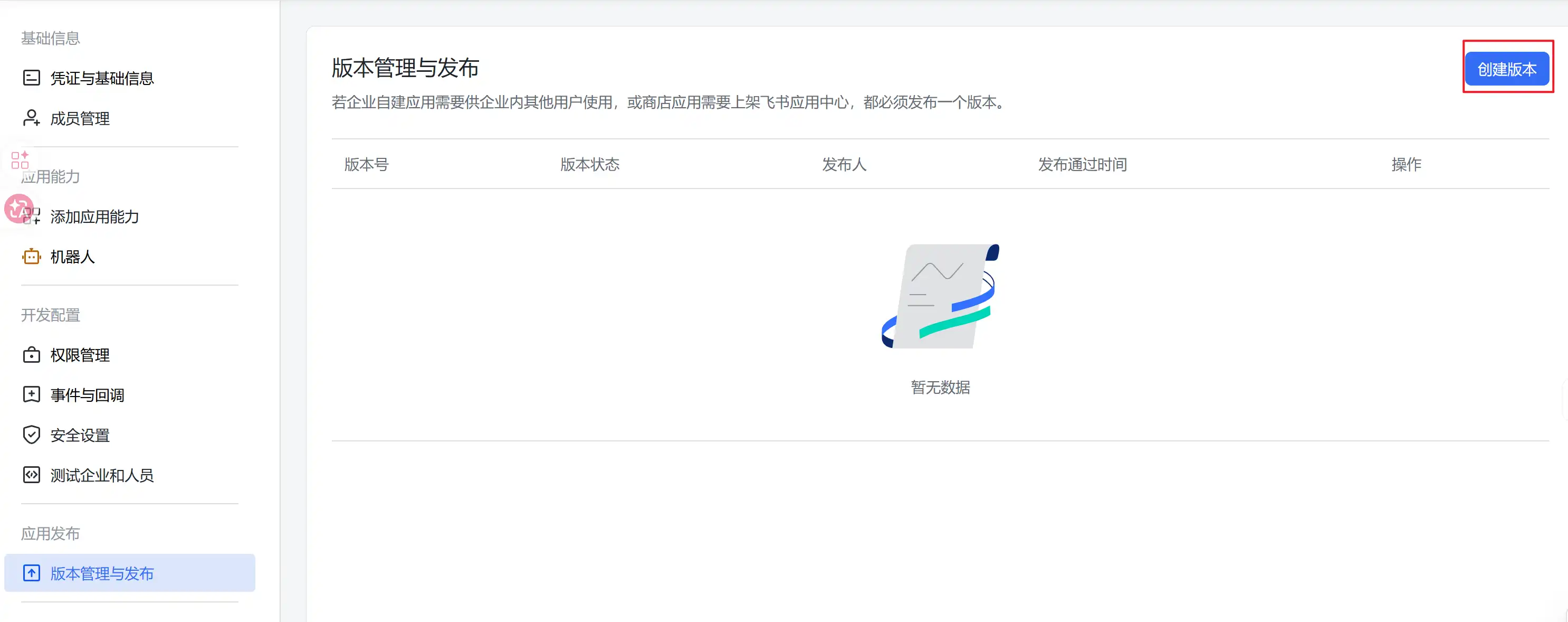Click the 版本状态 column header
The image size is (1568, 622).
click(589, 164)
